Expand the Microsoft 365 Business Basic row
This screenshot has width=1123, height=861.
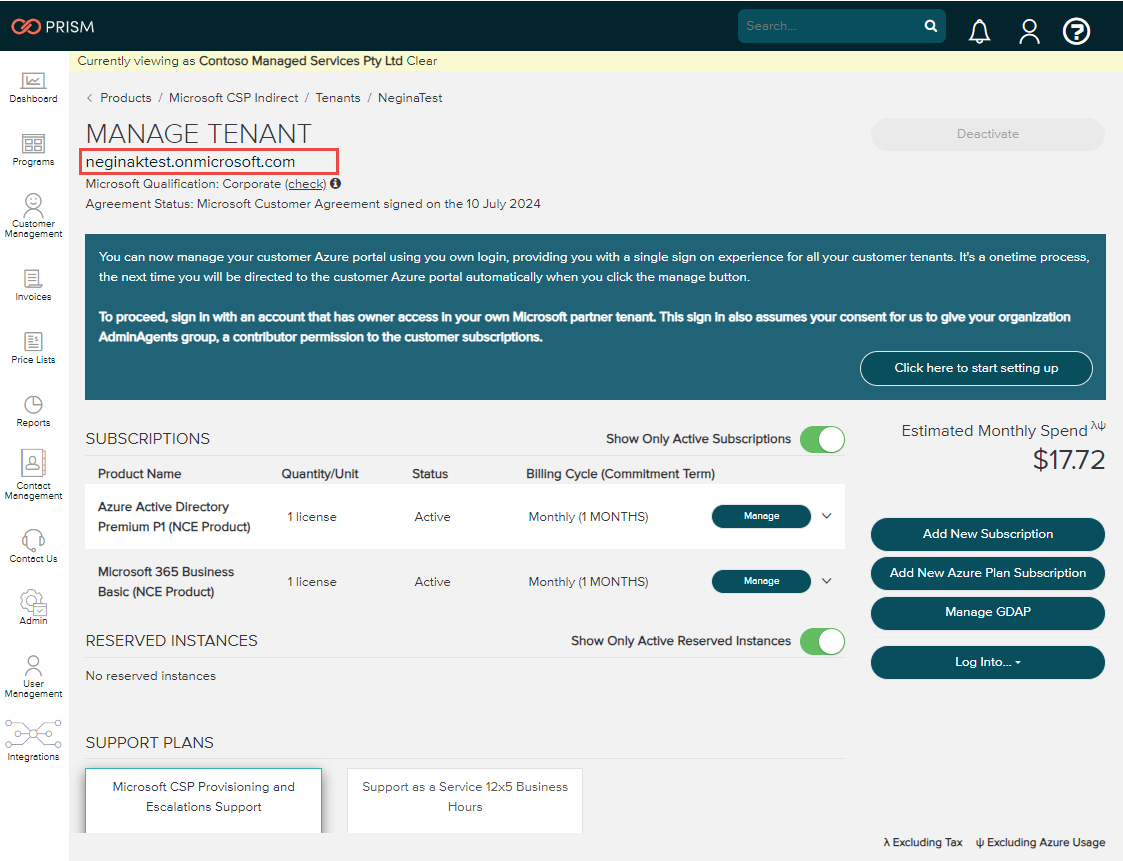pyautogui.click(x=826, y=581)
